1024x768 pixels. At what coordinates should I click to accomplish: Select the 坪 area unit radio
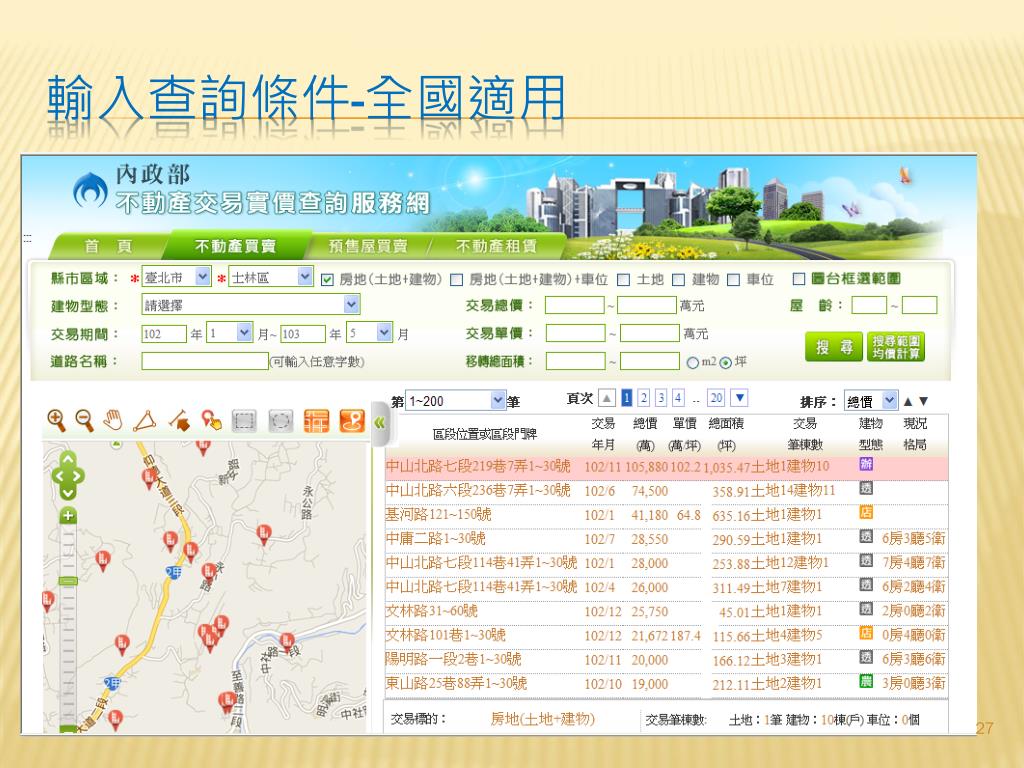(726, 362)
